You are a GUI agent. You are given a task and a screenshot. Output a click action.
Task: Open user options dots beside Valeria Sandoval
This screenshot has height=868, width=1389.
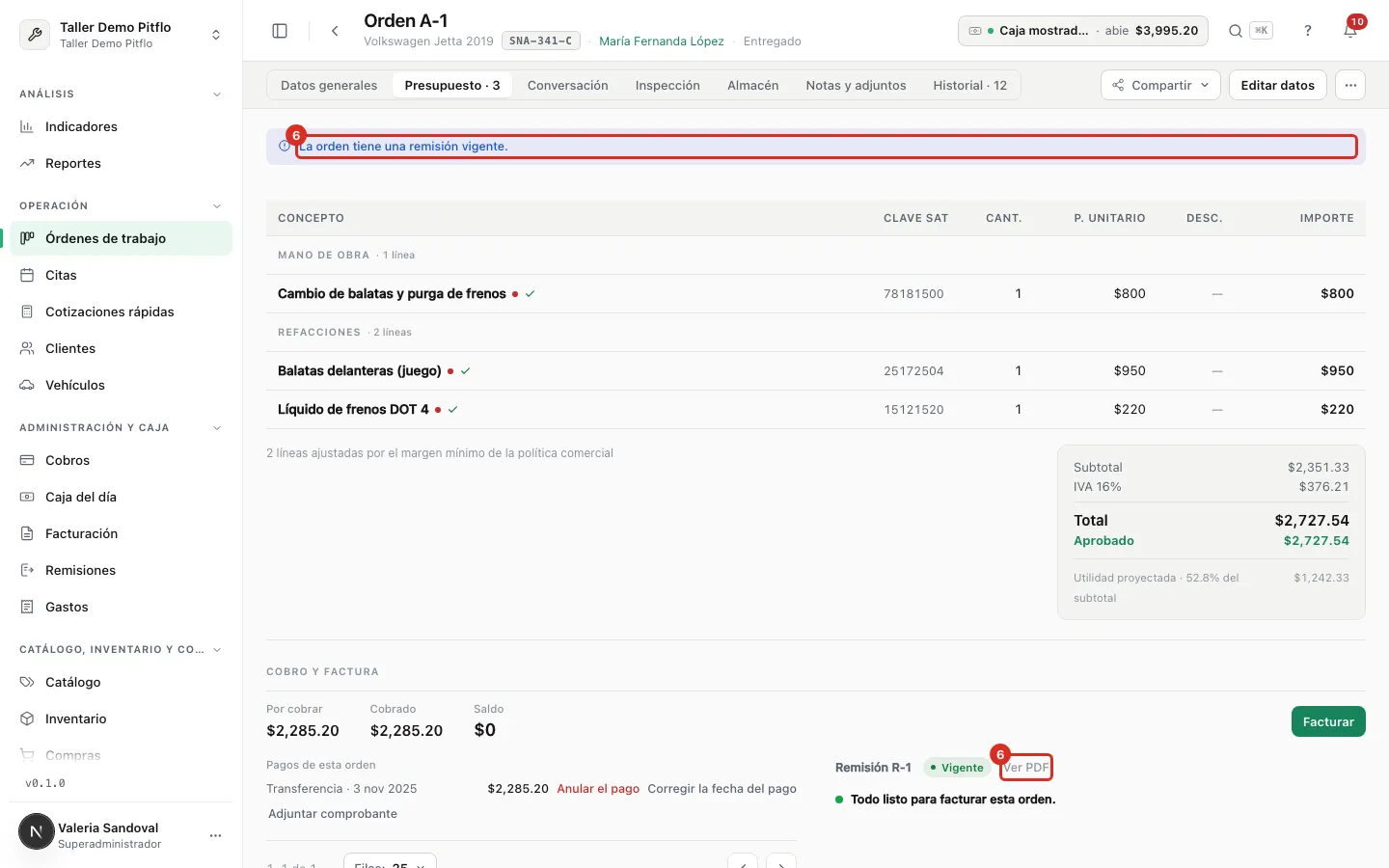coord(215,835)
